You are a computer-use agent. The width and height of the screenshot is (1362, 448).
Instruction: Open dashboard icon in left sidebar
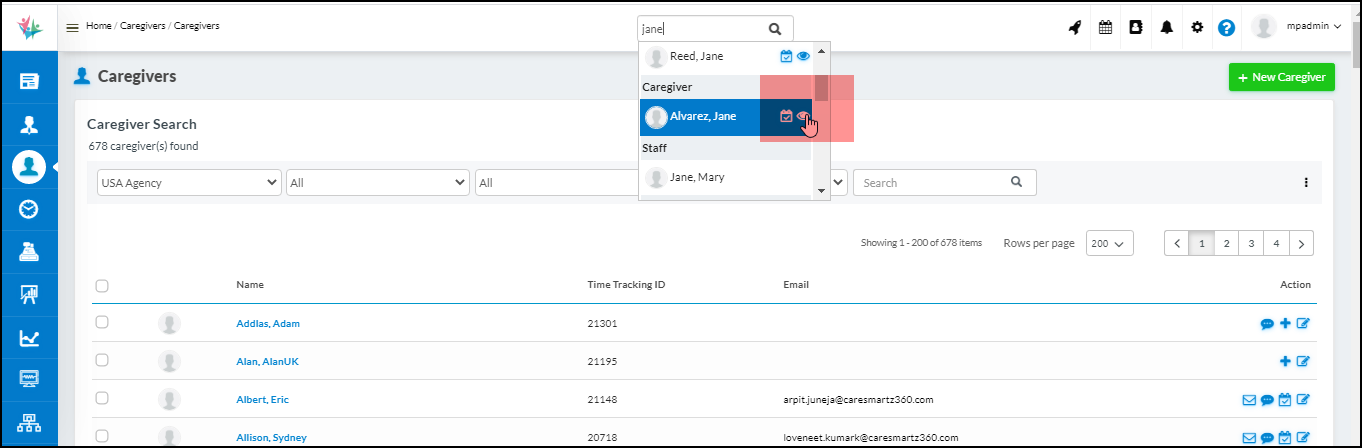[x=29, y=81]
